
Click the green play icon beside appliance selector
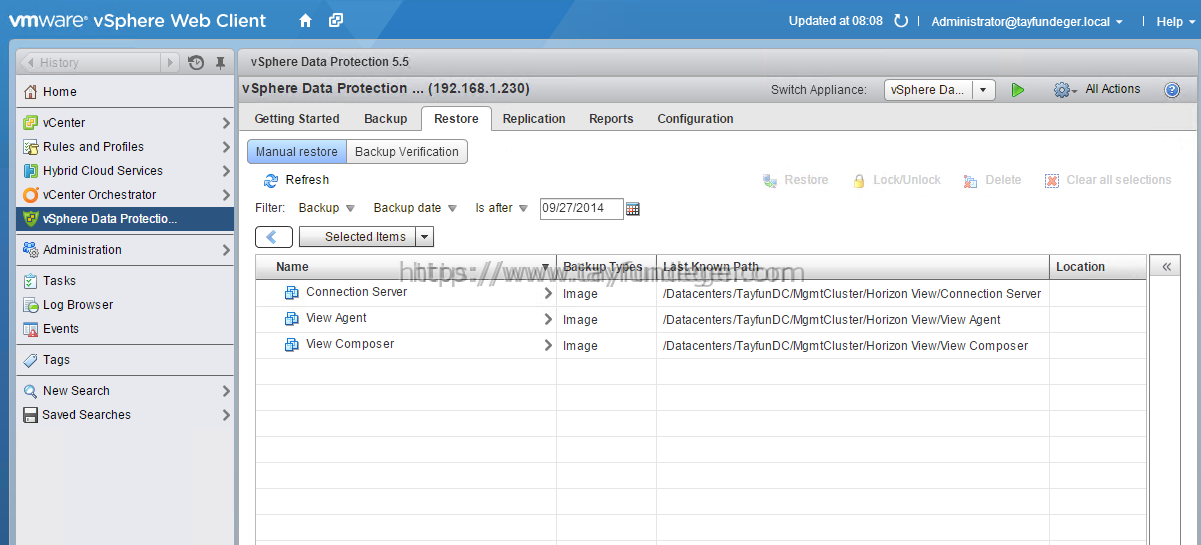coord(1018,89)
